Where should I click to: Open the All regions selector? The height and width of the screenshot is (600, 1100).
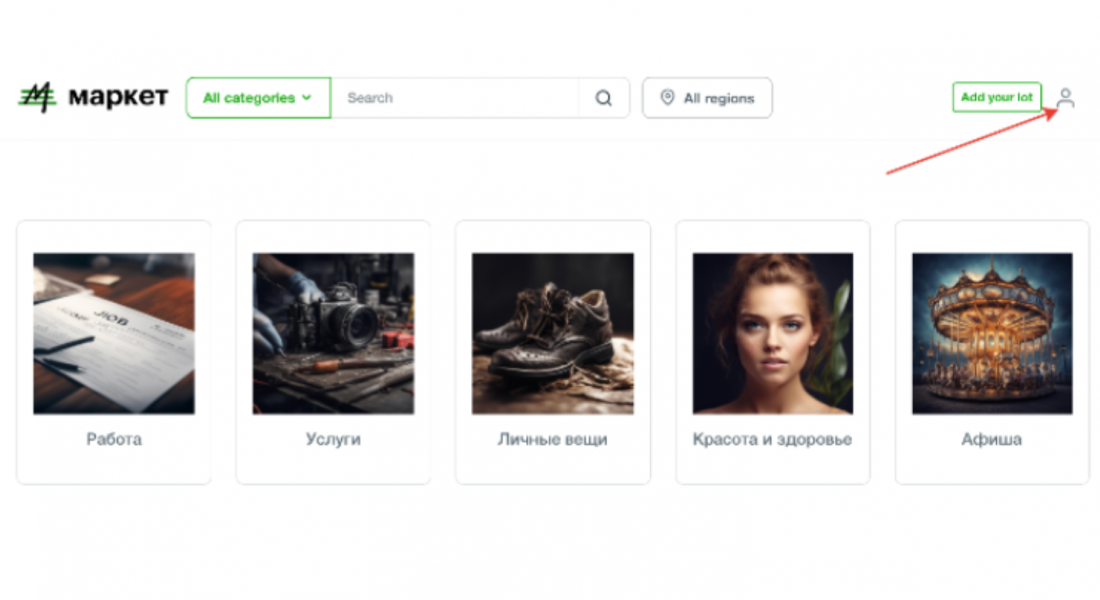[707, 98]
